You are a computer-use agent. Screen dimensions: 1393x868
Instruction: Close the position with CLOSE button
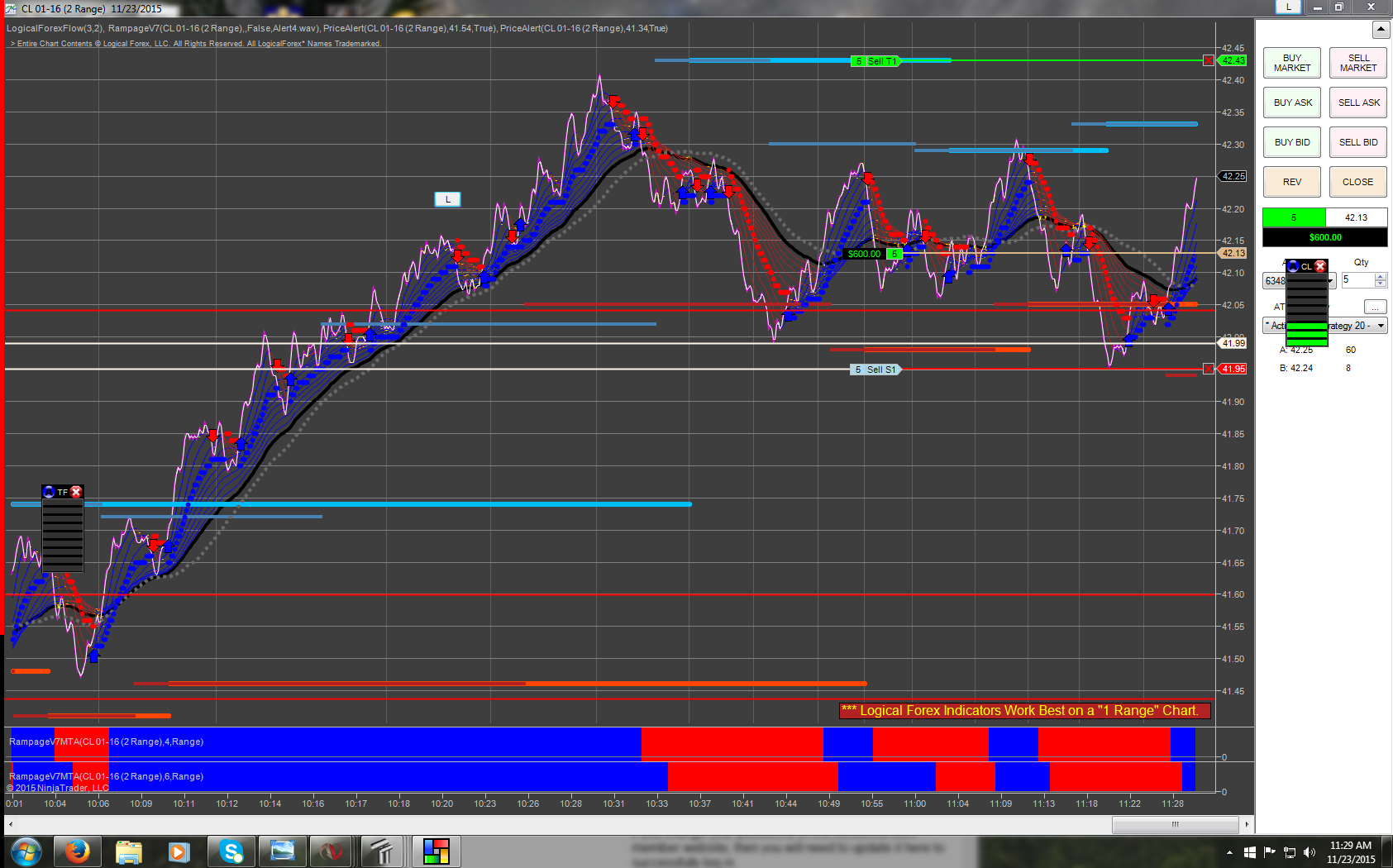click(1358, 182)
